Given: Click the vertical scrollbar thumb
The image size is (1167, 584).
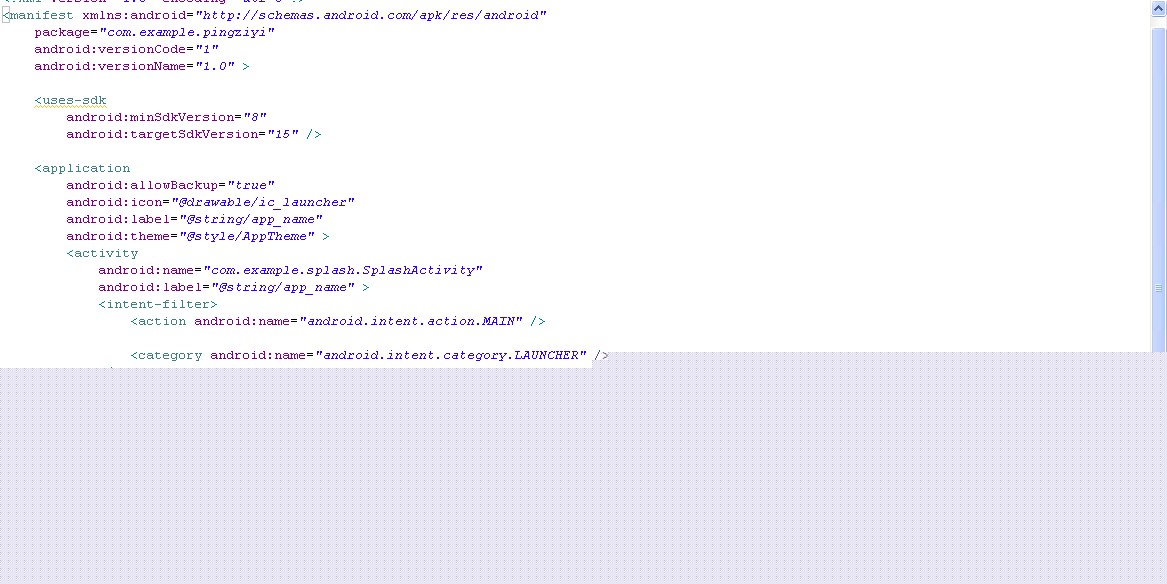Looking at the screenshot, I should tap(1158, 190).
